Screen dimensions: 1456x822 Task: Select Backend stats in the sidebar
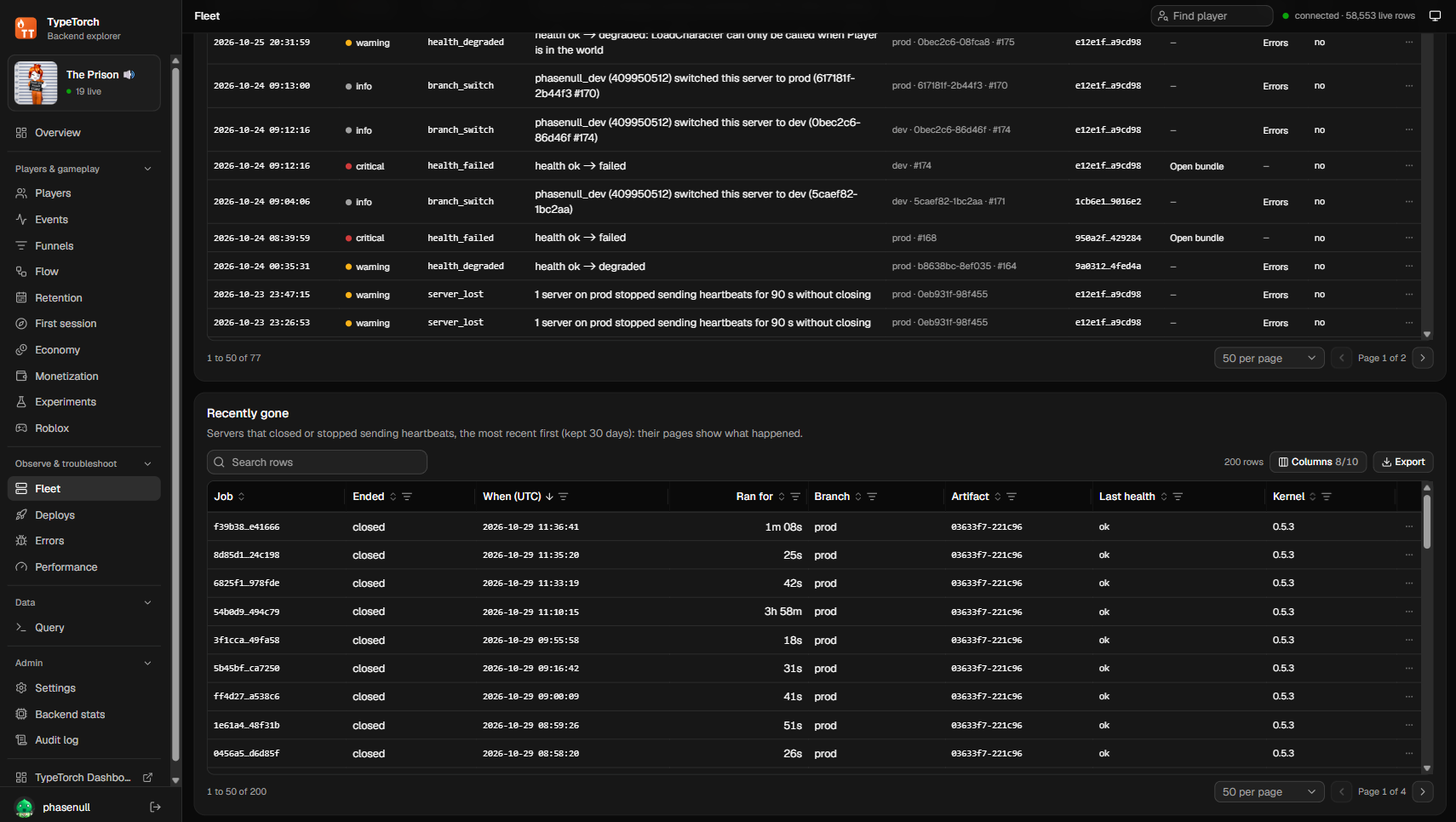pyautogui.click(x=83, y=715)
